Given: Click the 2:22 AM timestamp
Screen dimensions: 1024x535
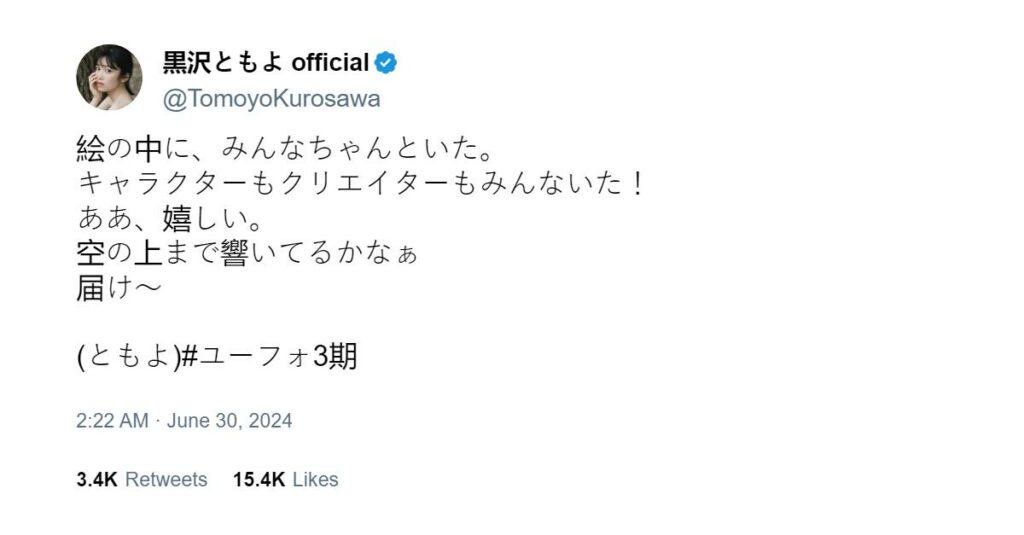Looking at the screenshot, I should [112, 421].
